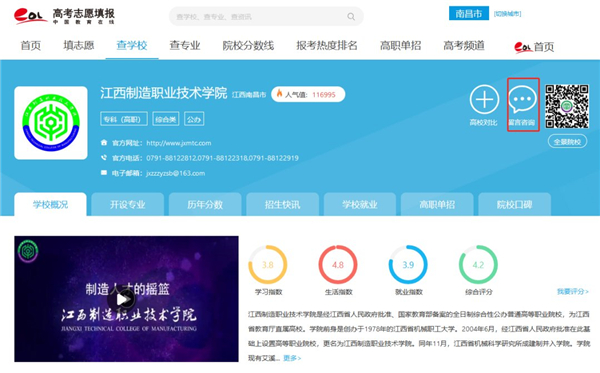Click the 人气值 flame badge
The width and height of the screenshot is (600, 373).
click(308, 94)
